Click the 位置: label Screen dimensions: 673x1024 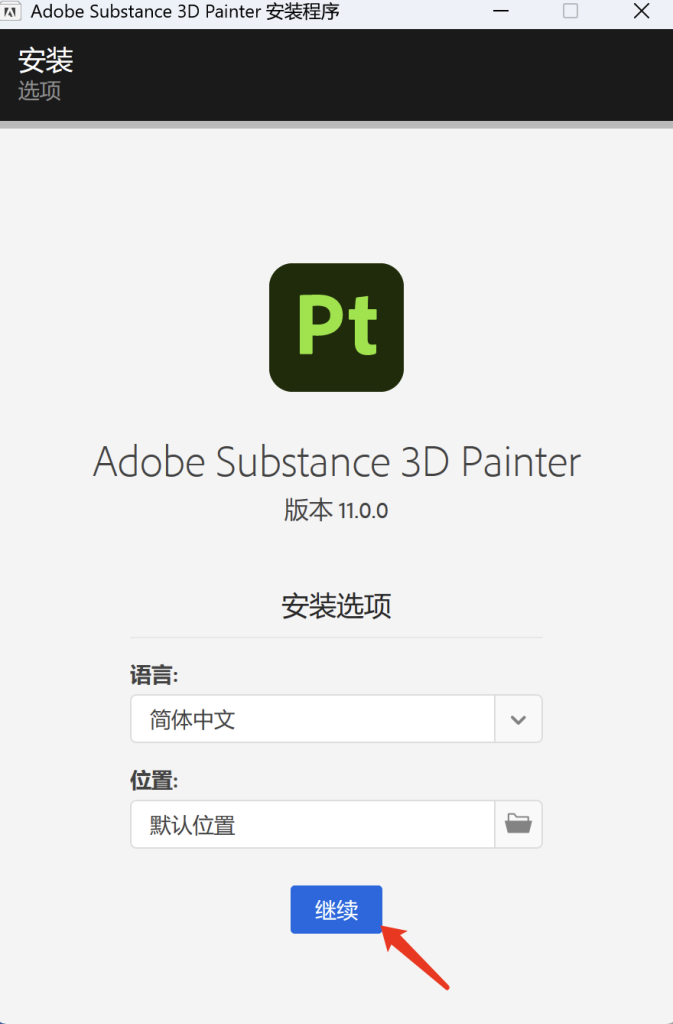(x=154, y=780)
